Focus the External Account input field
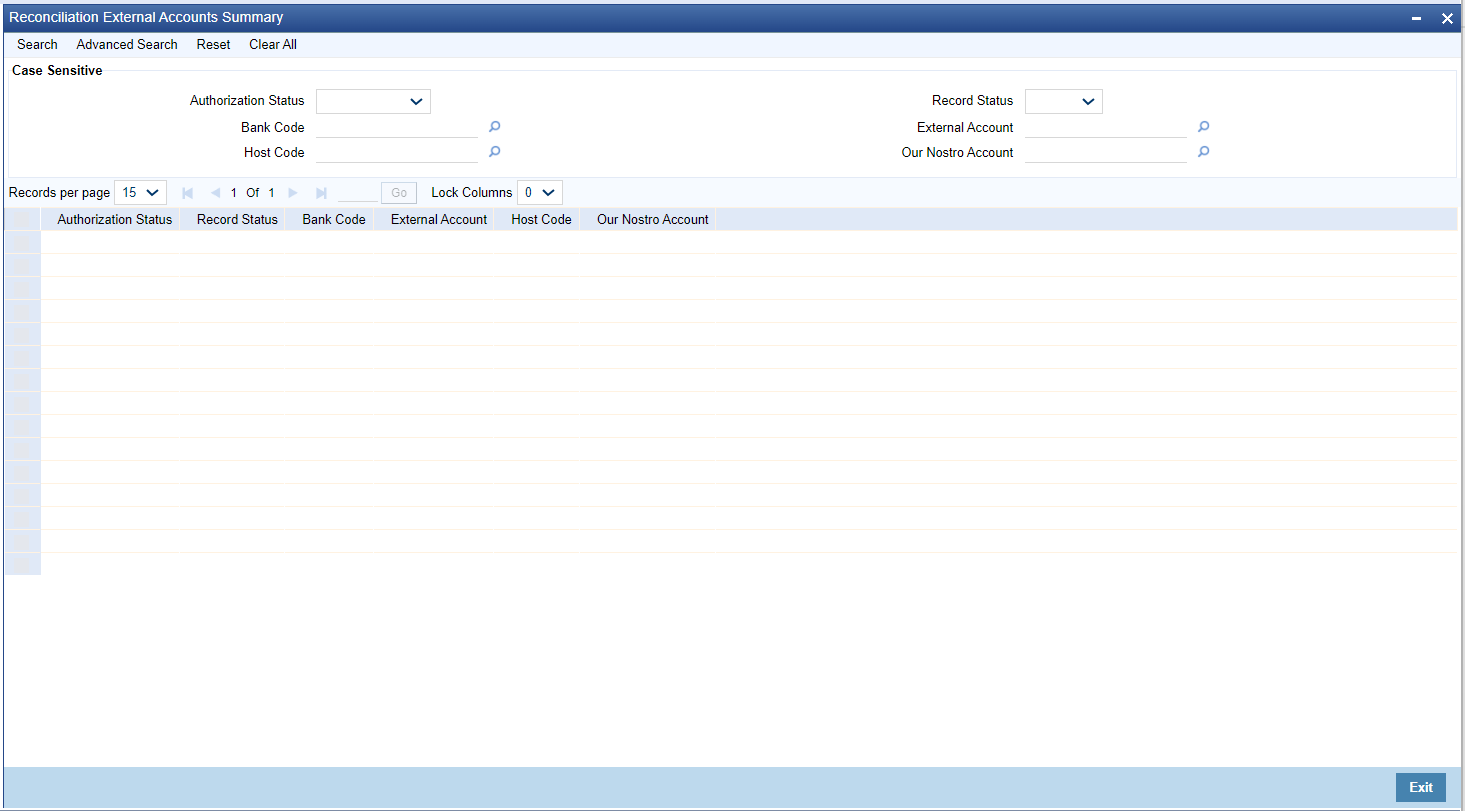Viewport: 1465px width, 811px height. [x=1106, y=127]
